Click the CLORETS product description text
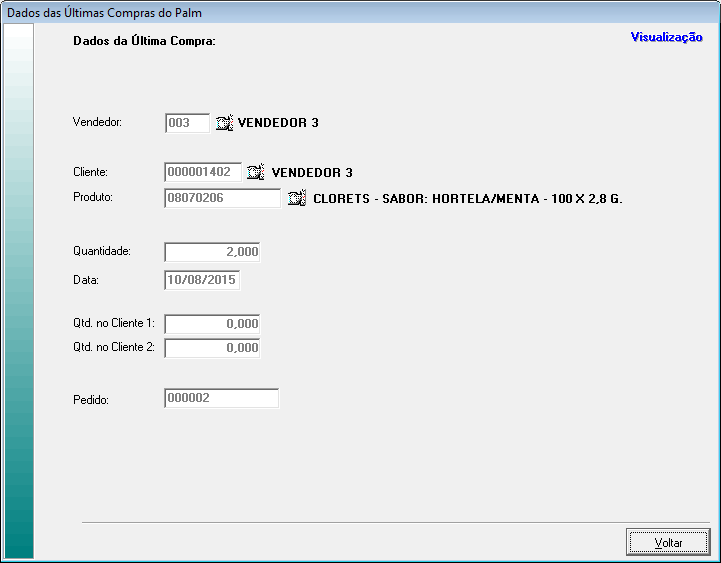Image resolution: width=721 pixels, height=563 pixels. point(467,199)
